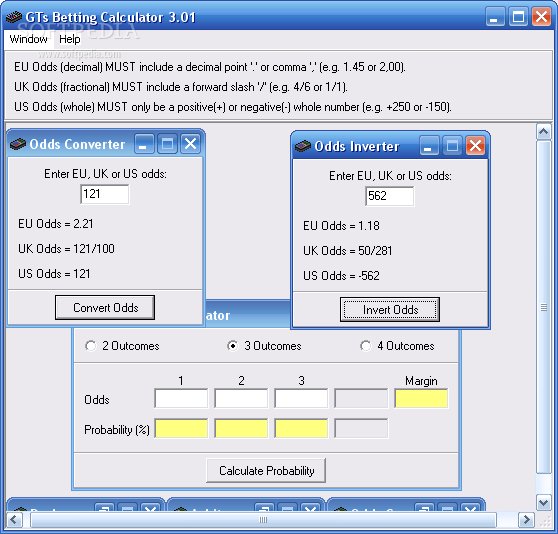Viewport: 558px width, 534px height.
Task: Click the vertical scrollbar thumb
Action: pos(543,307)
